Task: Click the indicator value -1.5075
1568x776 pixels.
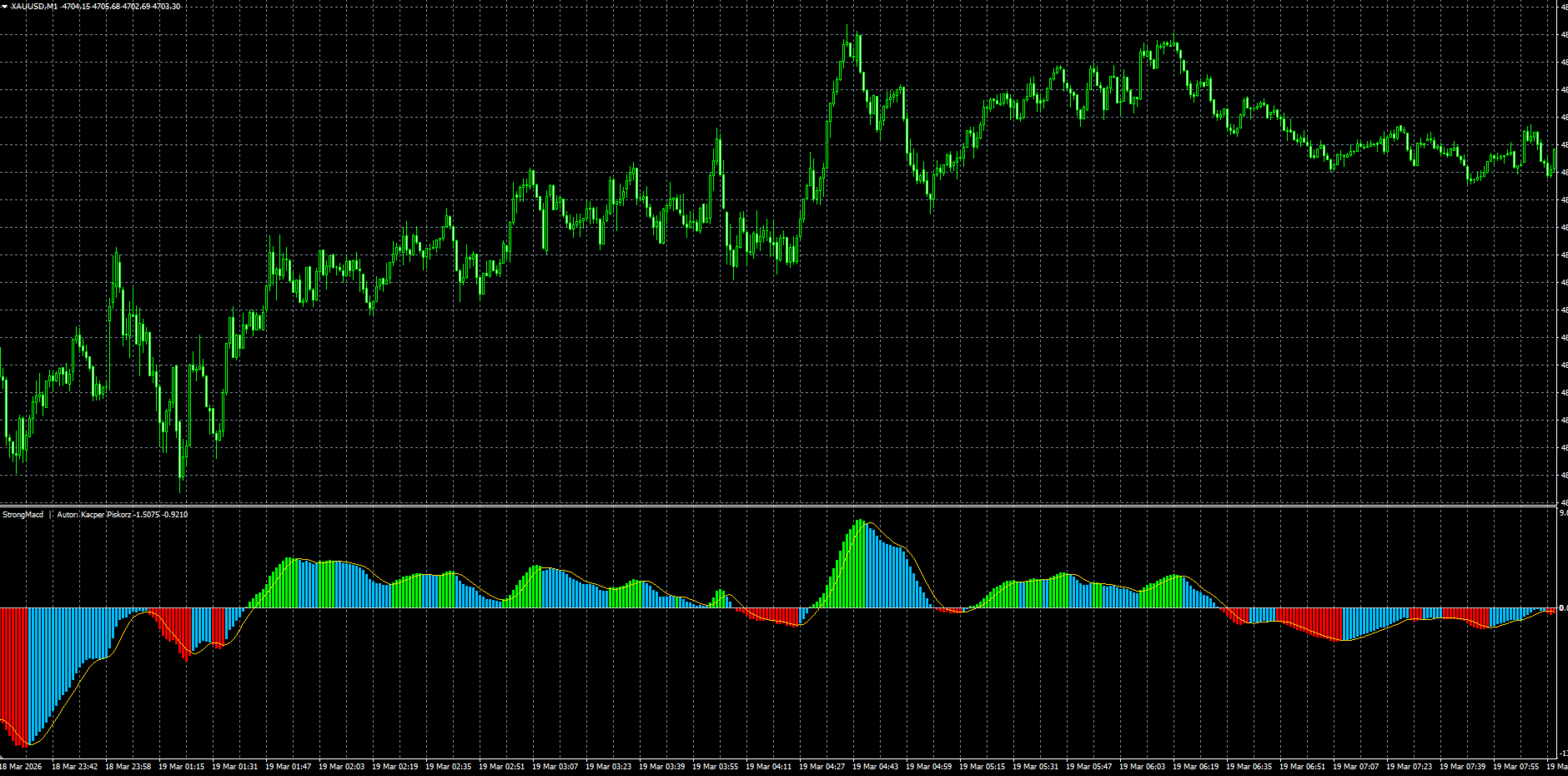Action: tap(146, 515)
